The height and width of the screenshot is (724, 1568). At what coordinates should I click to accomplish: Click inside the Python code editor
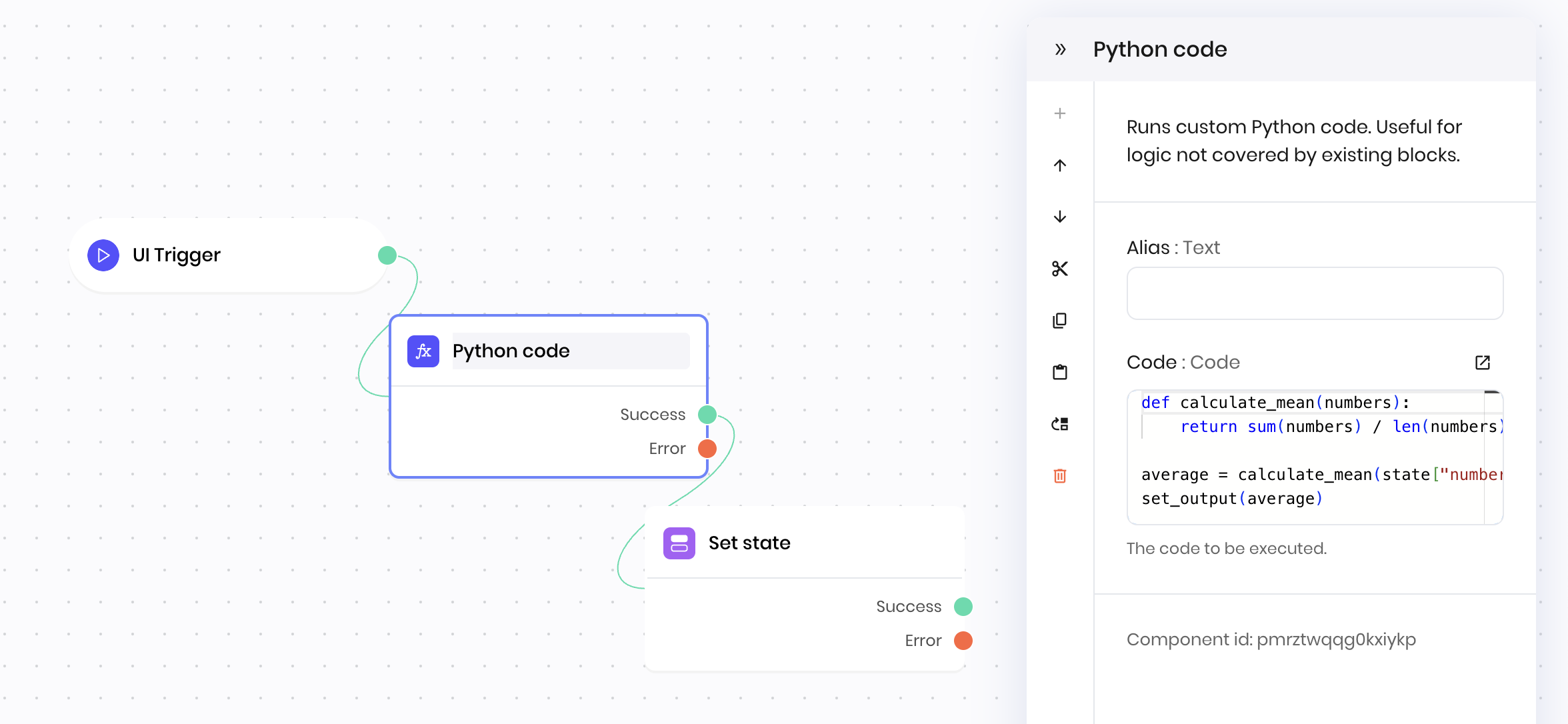[x=1315, y=457]
